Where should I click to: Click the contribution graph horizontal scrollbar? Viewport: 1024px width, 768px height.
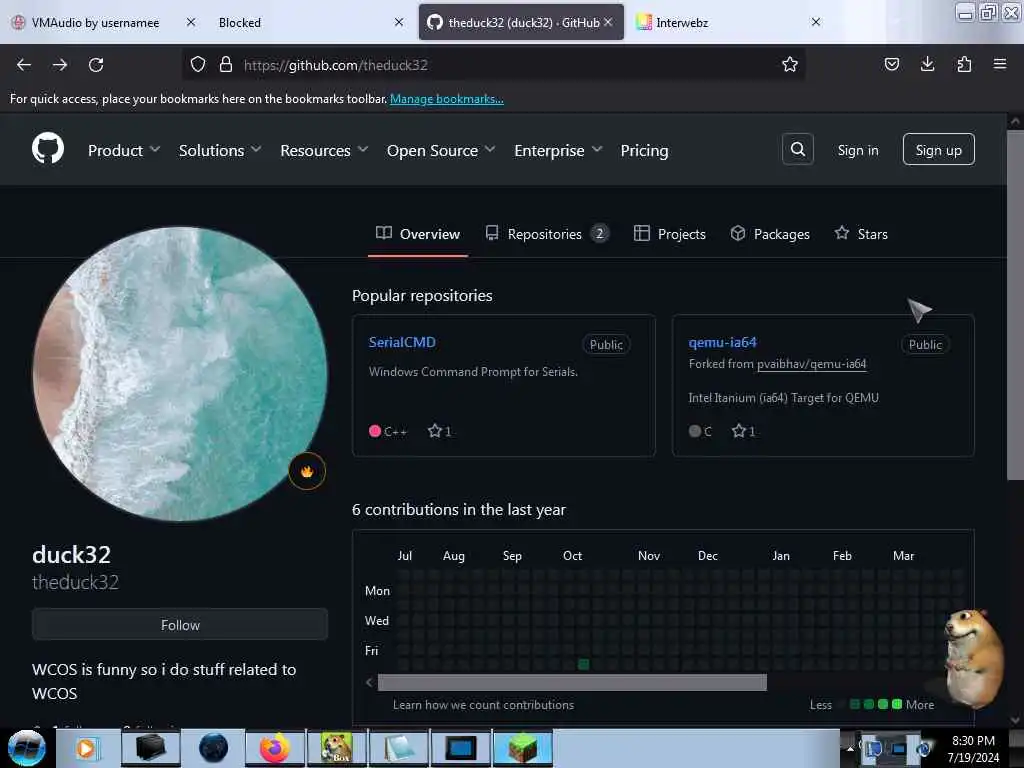[572, 682]
